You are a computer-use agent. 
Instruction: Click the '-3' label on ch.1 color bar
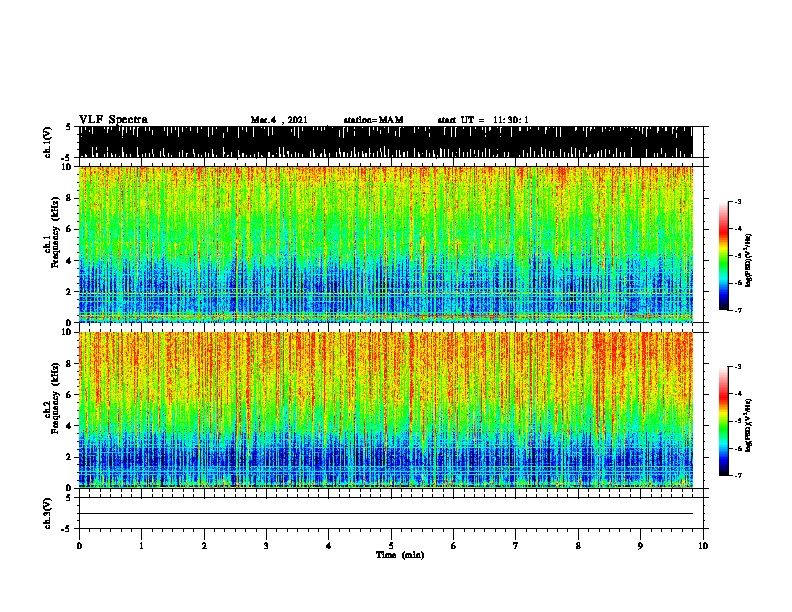tap(738, 201)
